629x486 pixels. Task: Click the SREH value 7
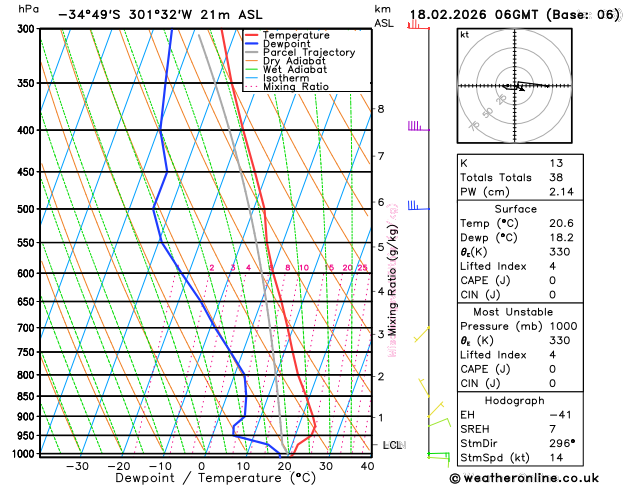(553, 429)
